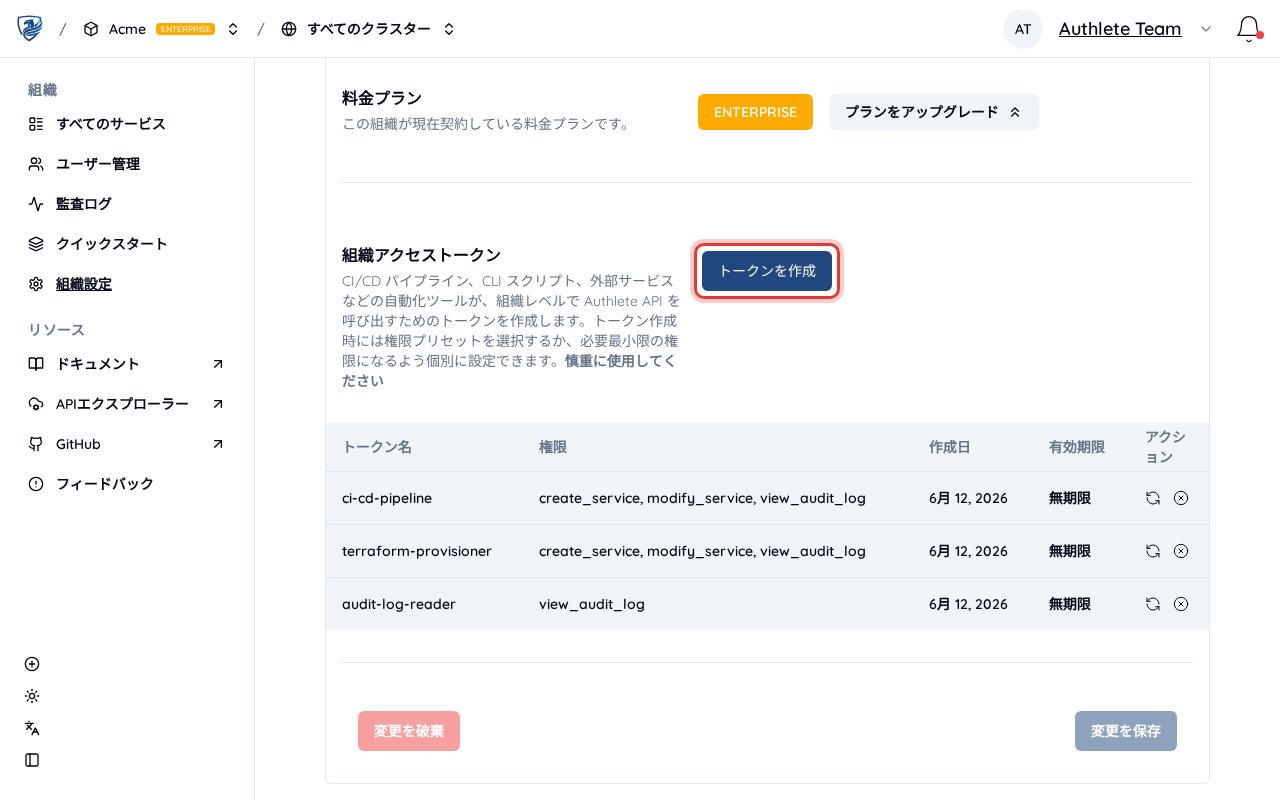
Task: Click the creation date of ci-cd-pipeline
Action: (968, 498)
